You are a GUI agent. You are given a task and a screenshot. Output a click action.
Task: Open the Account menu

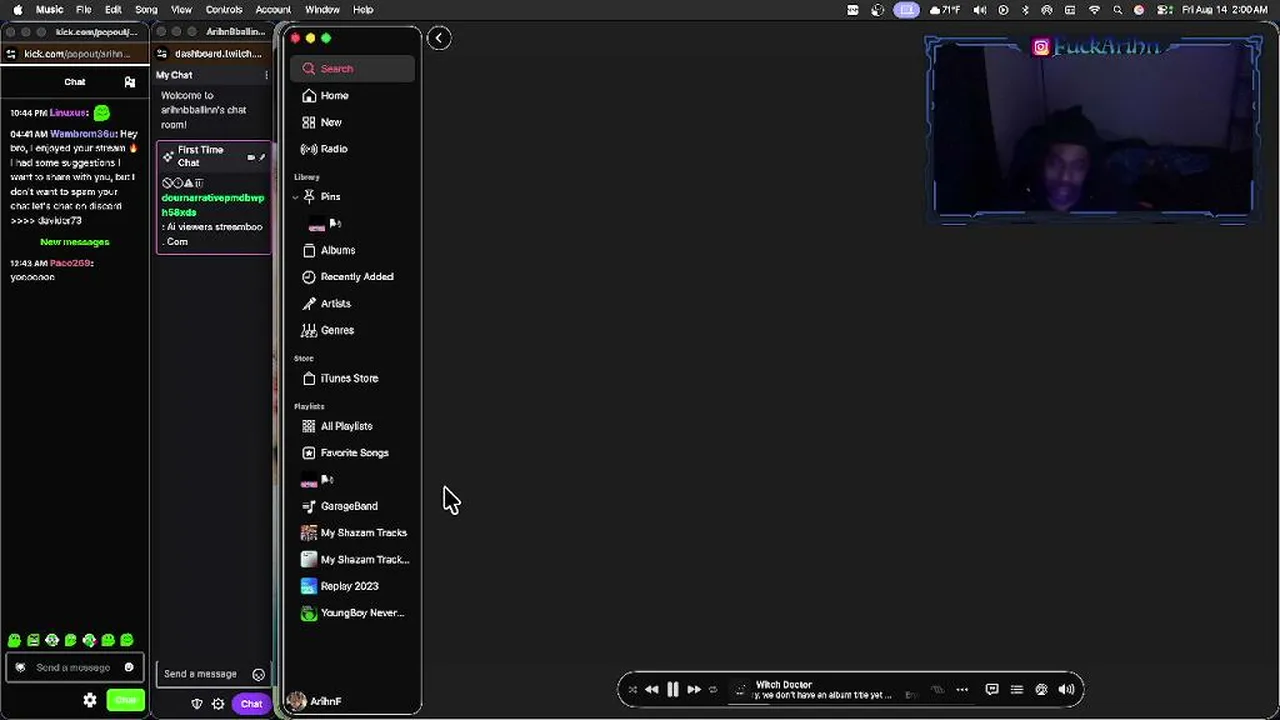pyautogui.click(x=273, y=10)
